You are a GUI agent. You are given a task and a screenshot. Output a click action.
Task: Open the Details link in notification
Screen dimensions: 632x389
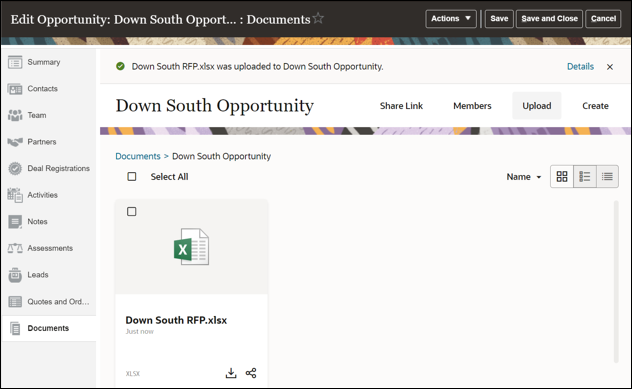(x=580, y=67)
